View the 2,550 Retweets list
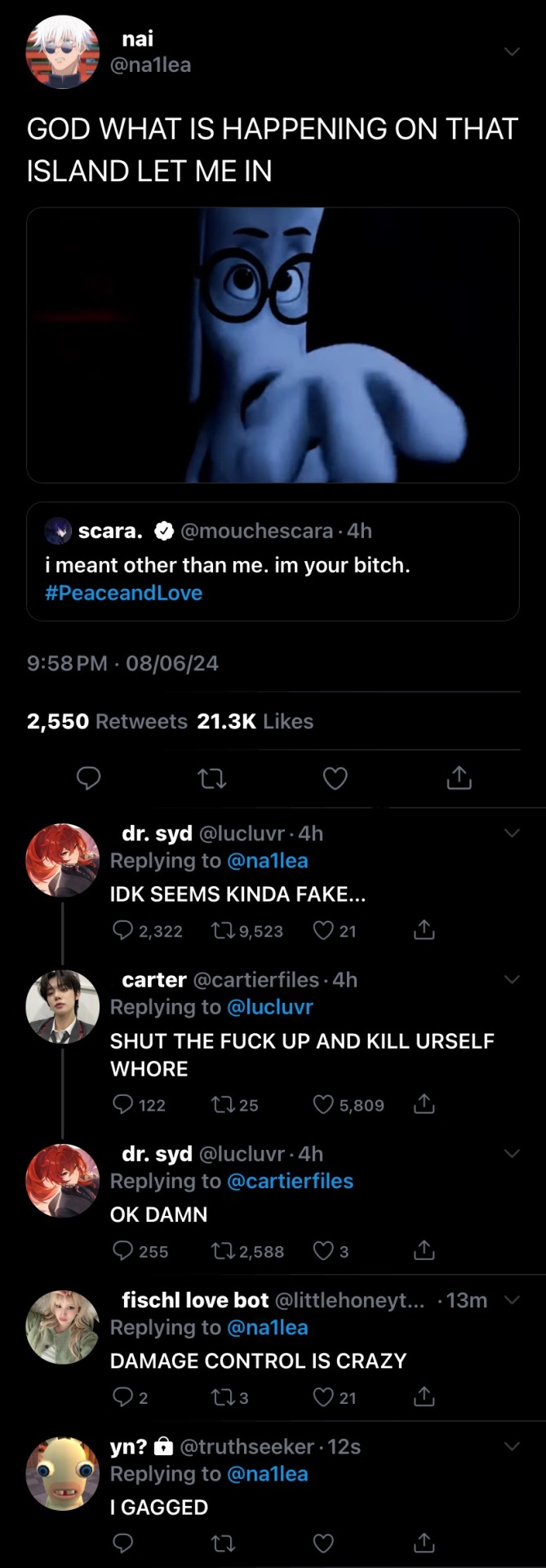This screenshot has width=546, height=1568. [107, 721]
